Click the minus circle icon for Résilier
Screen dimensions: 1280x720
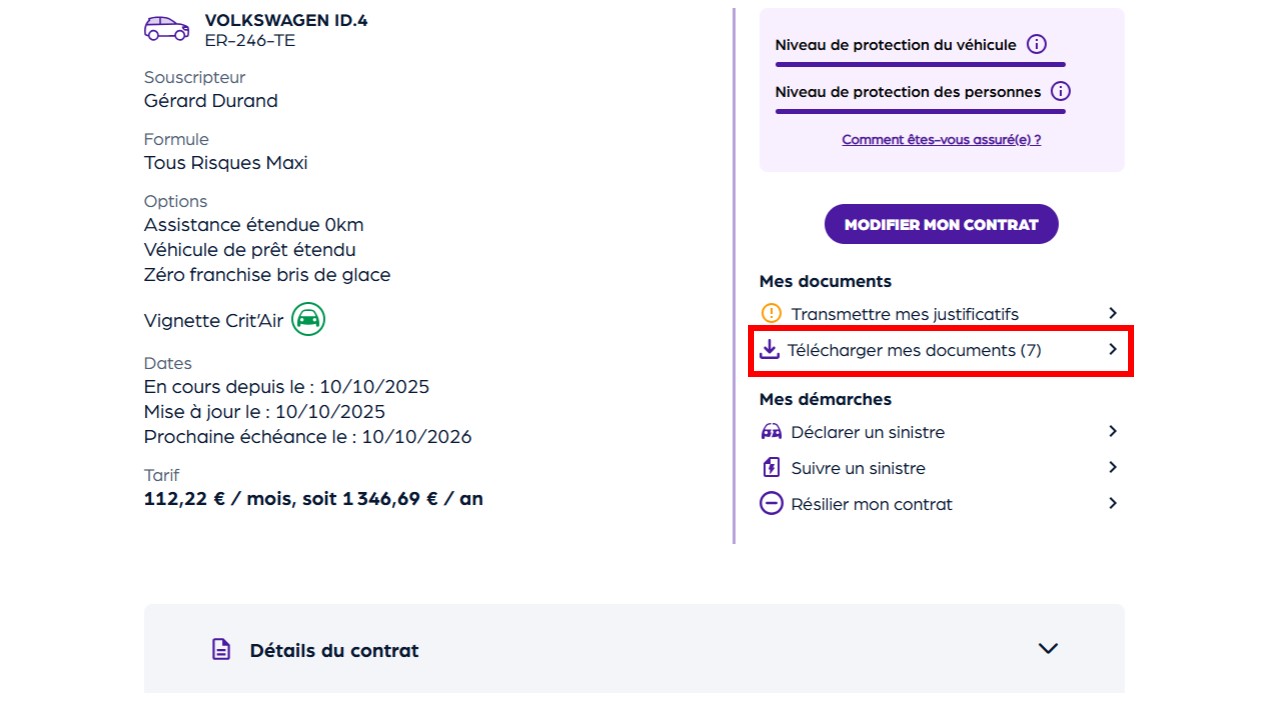771,504
